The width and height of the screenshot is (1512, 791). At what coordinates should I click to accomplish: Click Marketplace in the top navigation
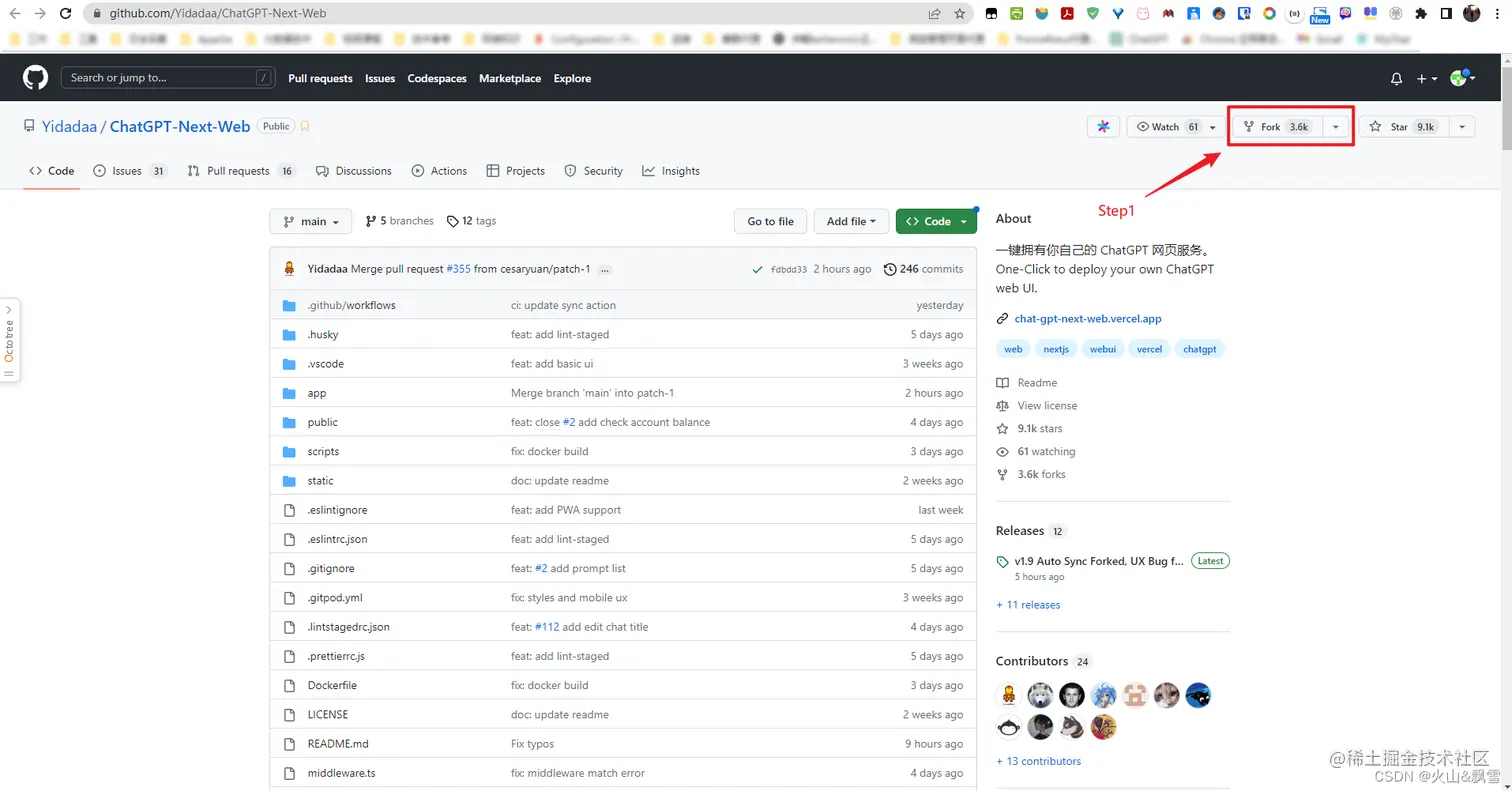point(510,78)
